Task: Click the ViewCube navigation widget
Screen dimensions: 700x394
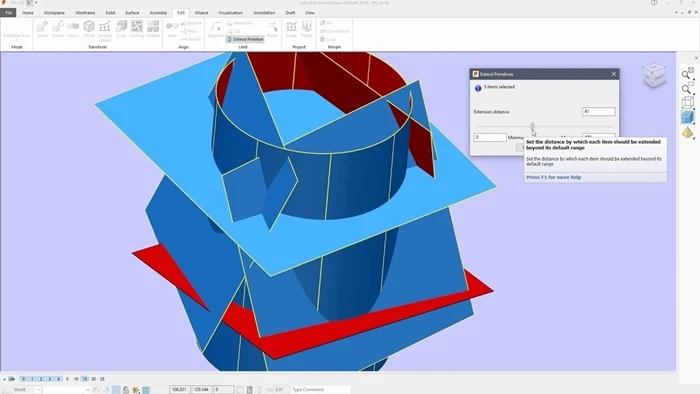Action: point(654,76)
